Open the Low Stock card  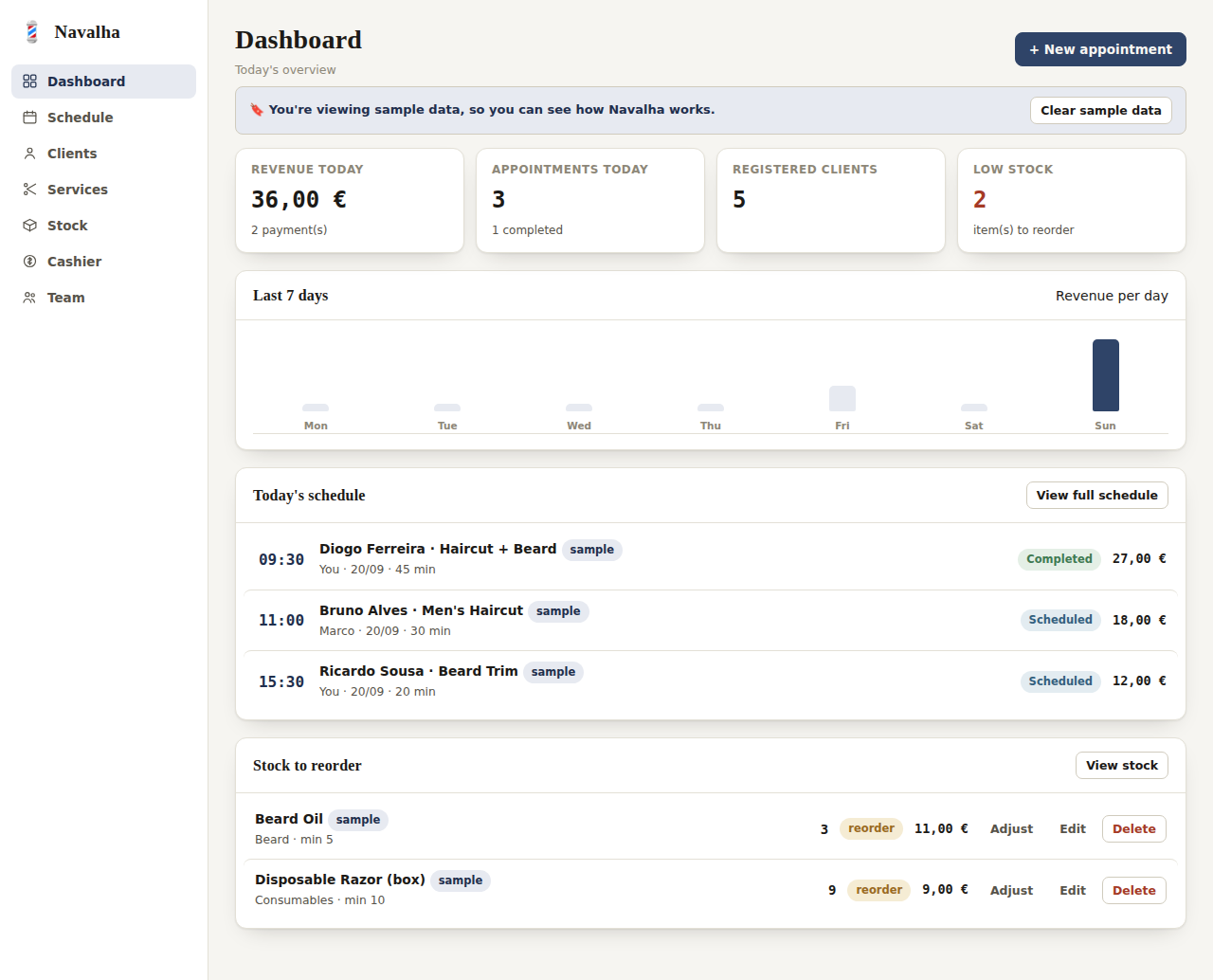coord(1072,200)
